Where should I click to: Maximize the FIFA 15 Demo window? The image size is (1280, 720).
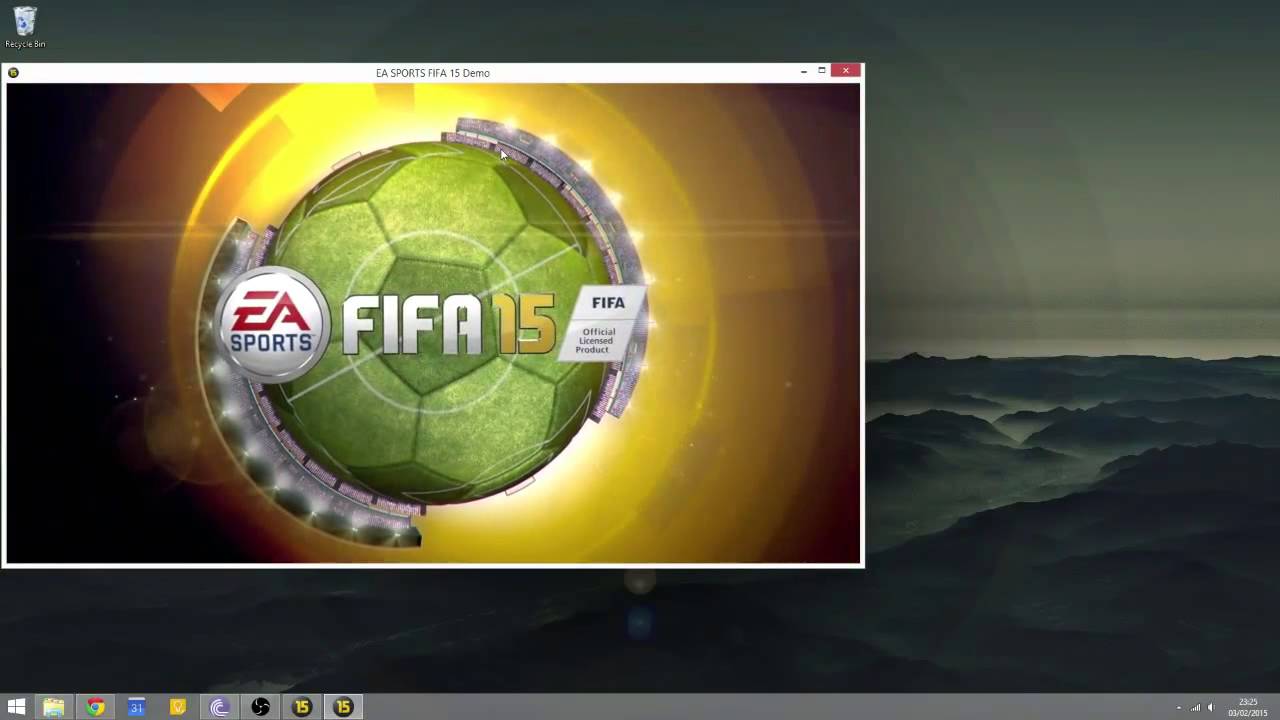(x=822, y=71)
